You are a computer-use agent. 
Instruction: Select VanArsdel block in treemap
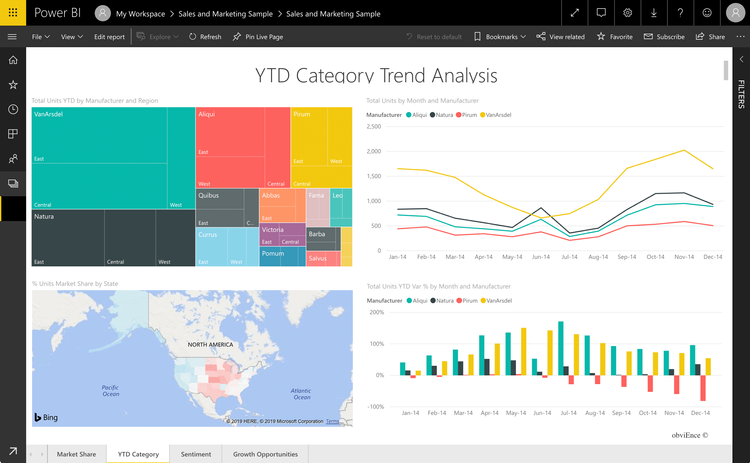(x=113, y=158)
